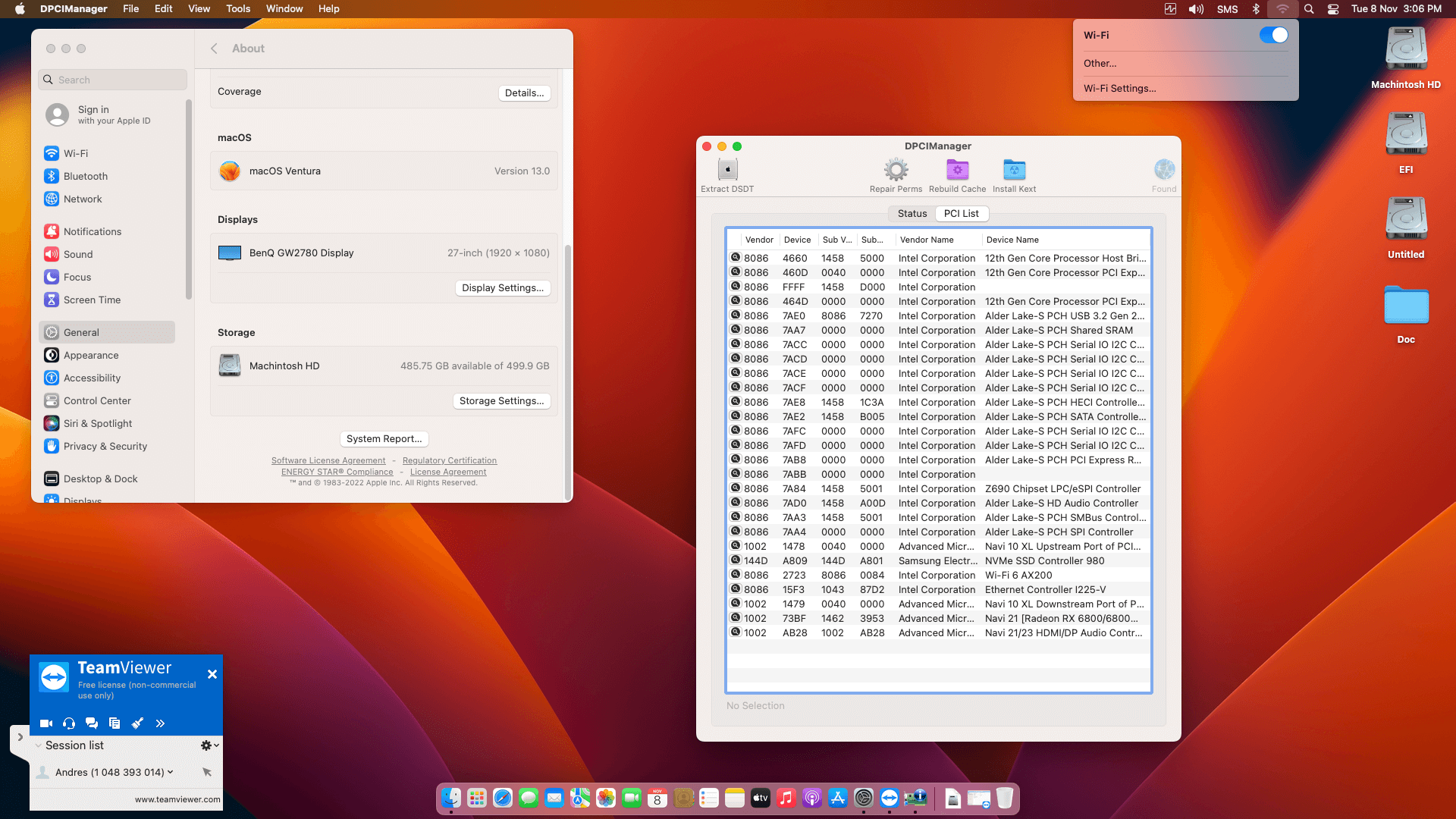Click the Extract DSDT toolbar icon
The image size is (1456, 819).
727,170
